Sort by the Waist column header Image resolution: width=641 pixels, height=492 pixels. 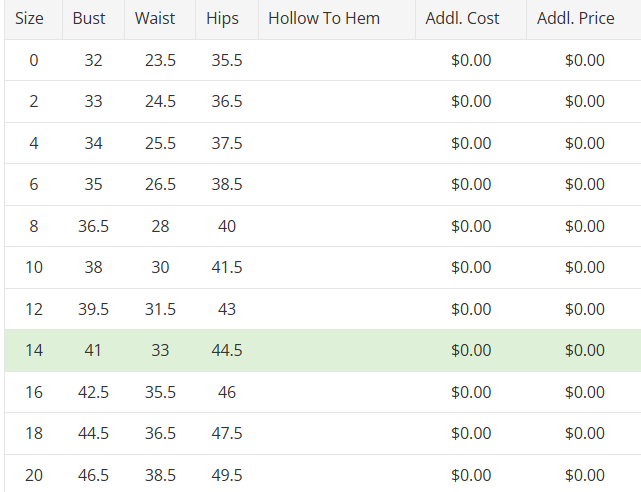tap(155, 19)
